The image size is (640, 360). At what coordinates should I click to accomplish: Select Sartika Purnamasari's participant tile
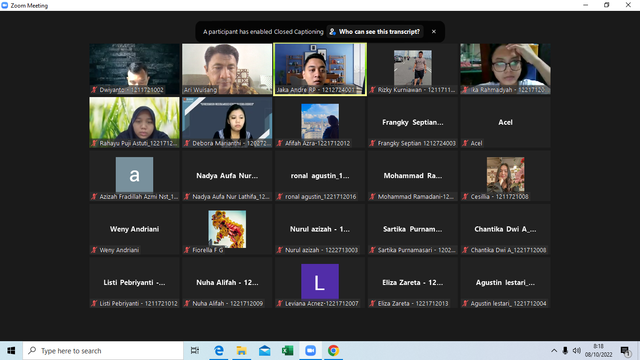coord(413,229)
